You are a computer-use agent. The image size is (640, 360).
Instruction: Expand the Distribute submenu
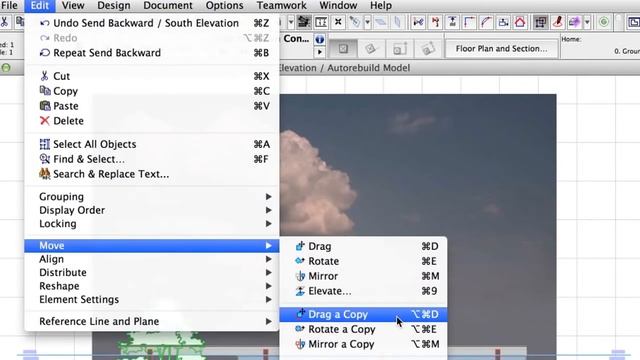[152, 273]
